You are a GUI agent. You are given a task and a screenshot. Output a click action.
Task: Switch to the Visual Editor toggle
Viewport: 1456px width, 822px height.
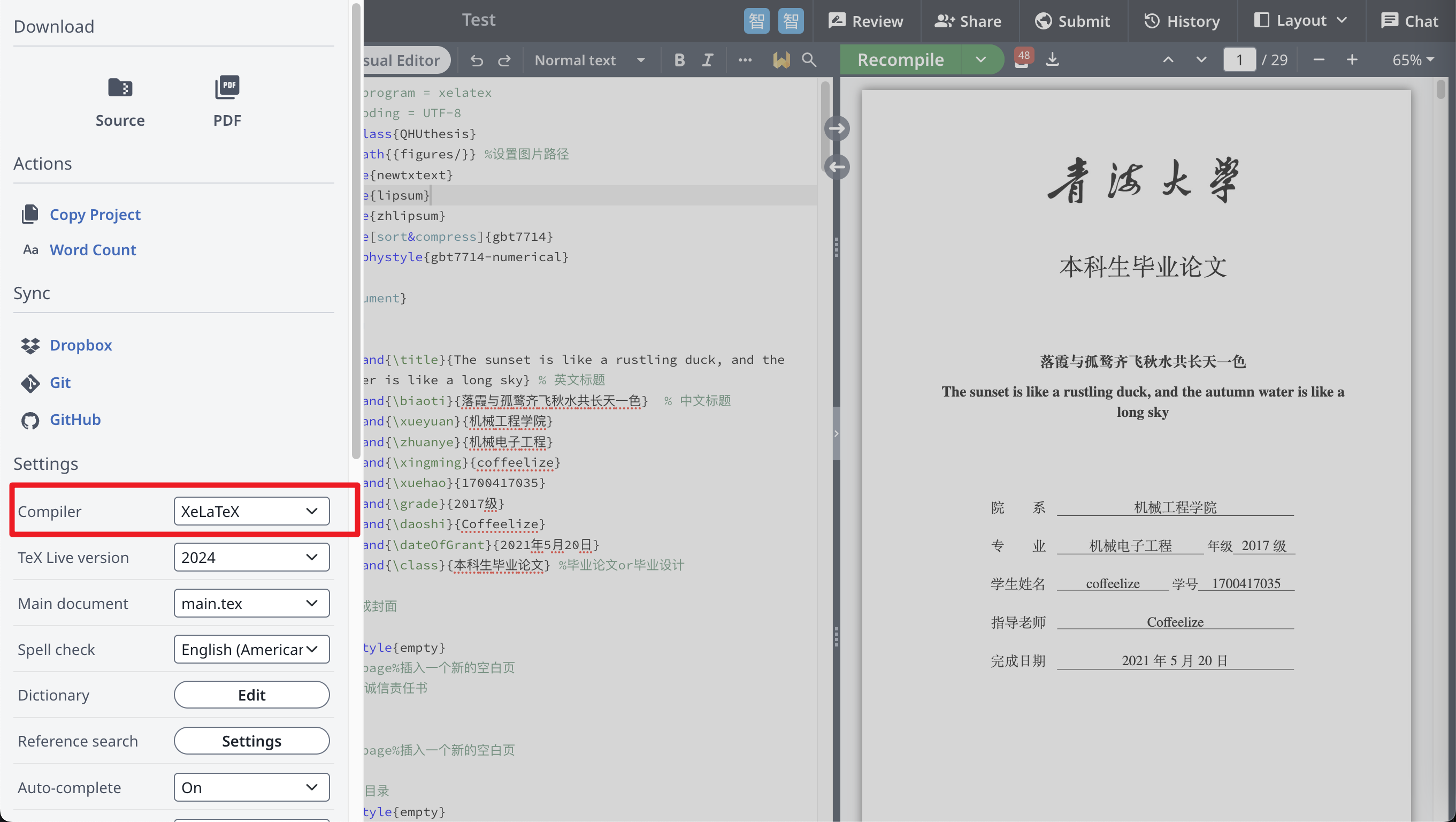coord(403,60)
